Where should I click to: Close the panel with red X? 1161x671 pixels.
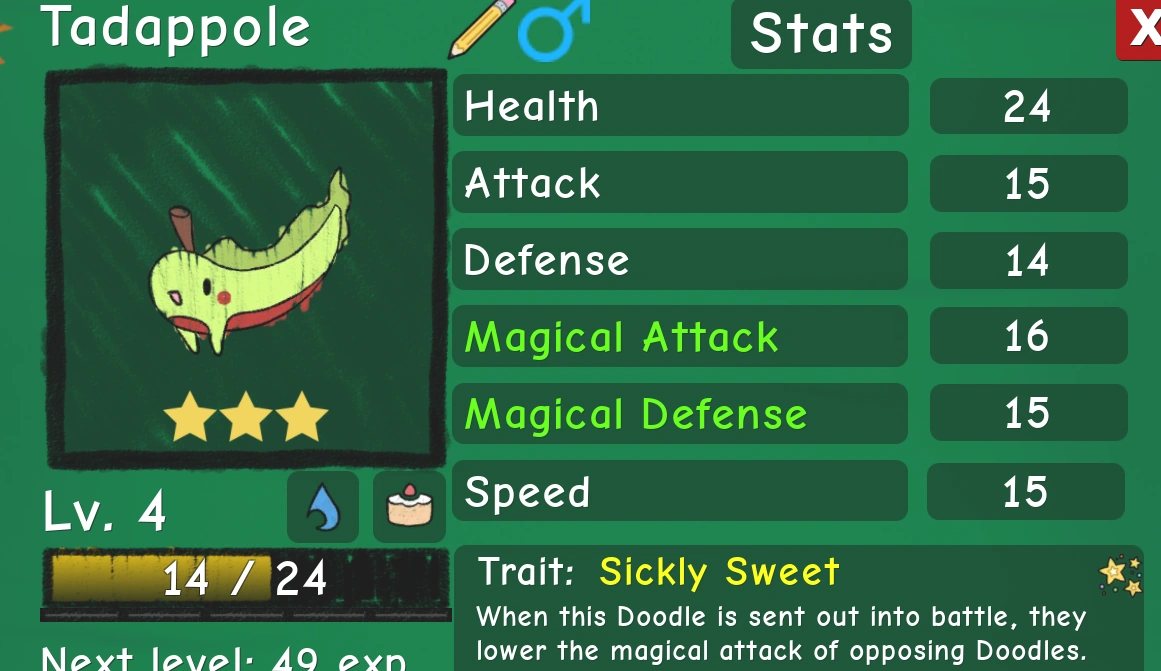tap(1140, 30)
